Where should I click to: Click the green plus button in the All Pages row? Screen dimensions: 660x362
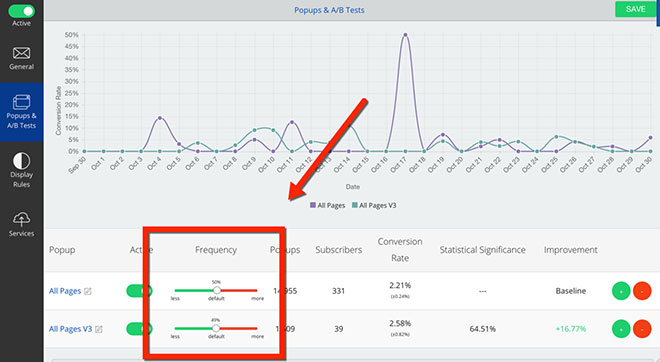pos(621,291)
